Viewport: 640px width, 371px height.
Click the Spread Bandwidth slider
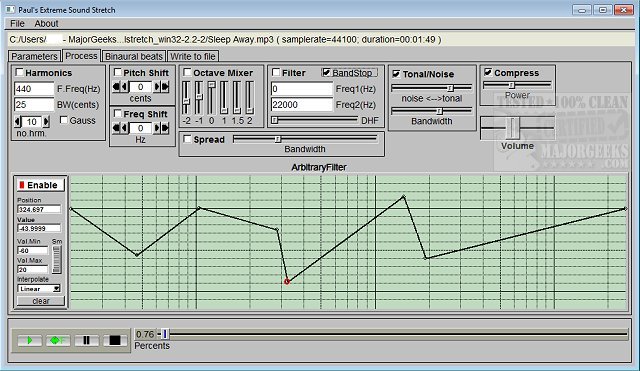[305, 139]
